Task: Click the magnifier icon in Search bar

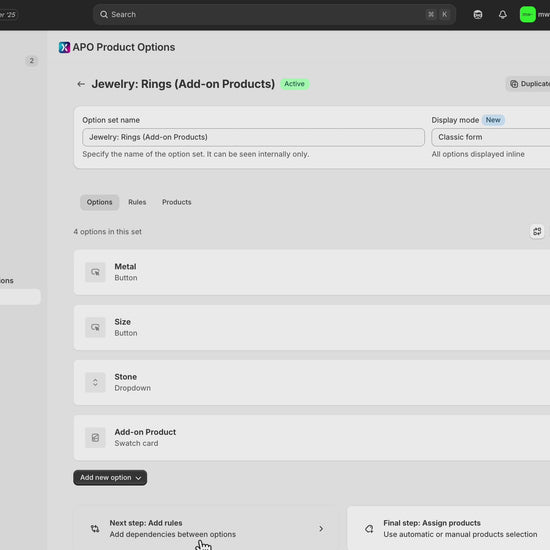Action: pos(104,14)
